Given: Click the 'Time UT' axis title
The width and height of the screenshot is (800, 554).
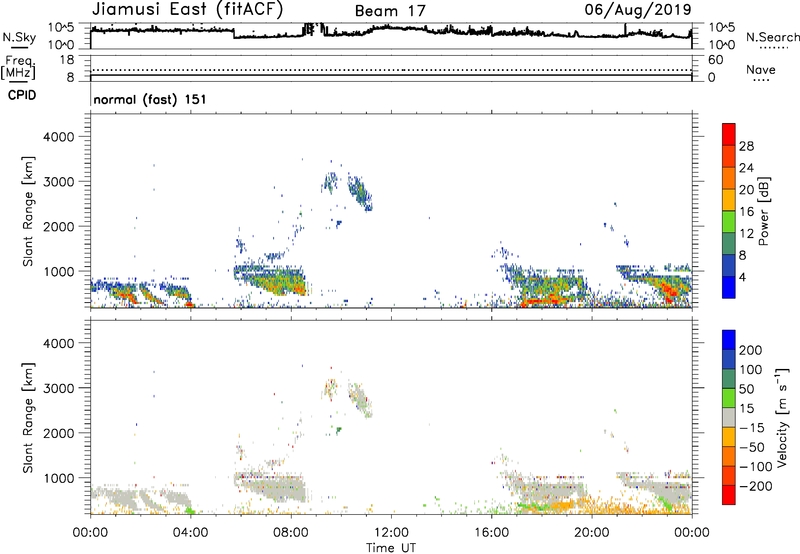Looking at the screenshot, I should pyautogui.click(x=391, y=548).
